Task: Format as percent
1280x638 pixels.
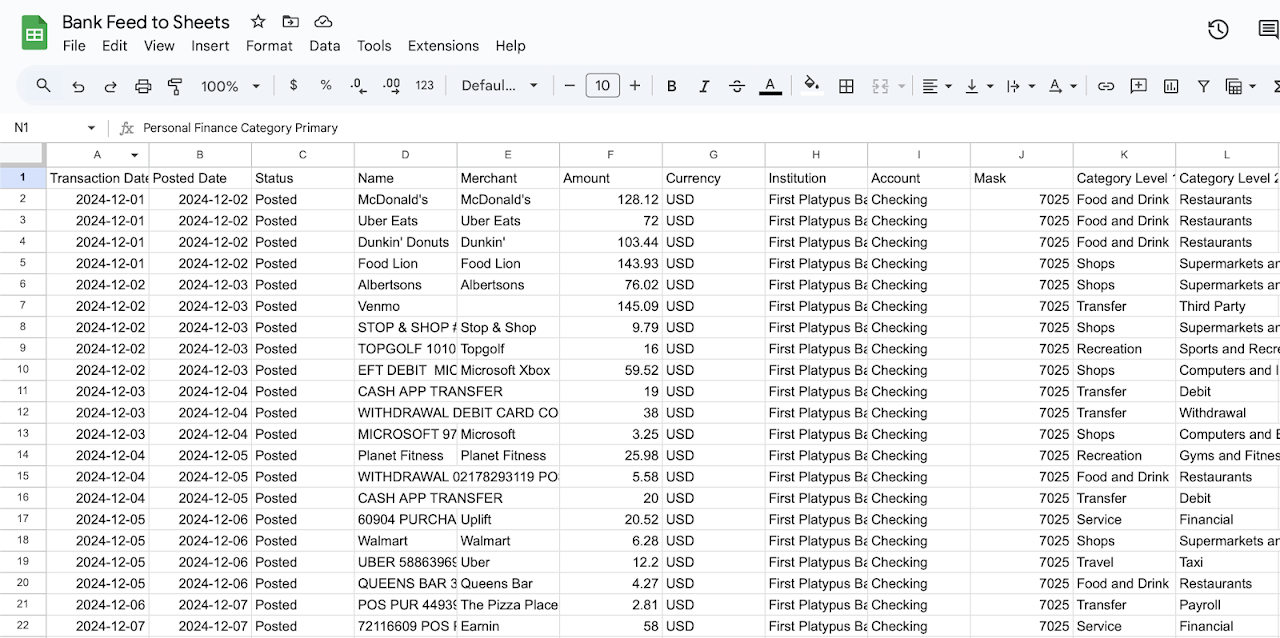Action: click(326, 86)
